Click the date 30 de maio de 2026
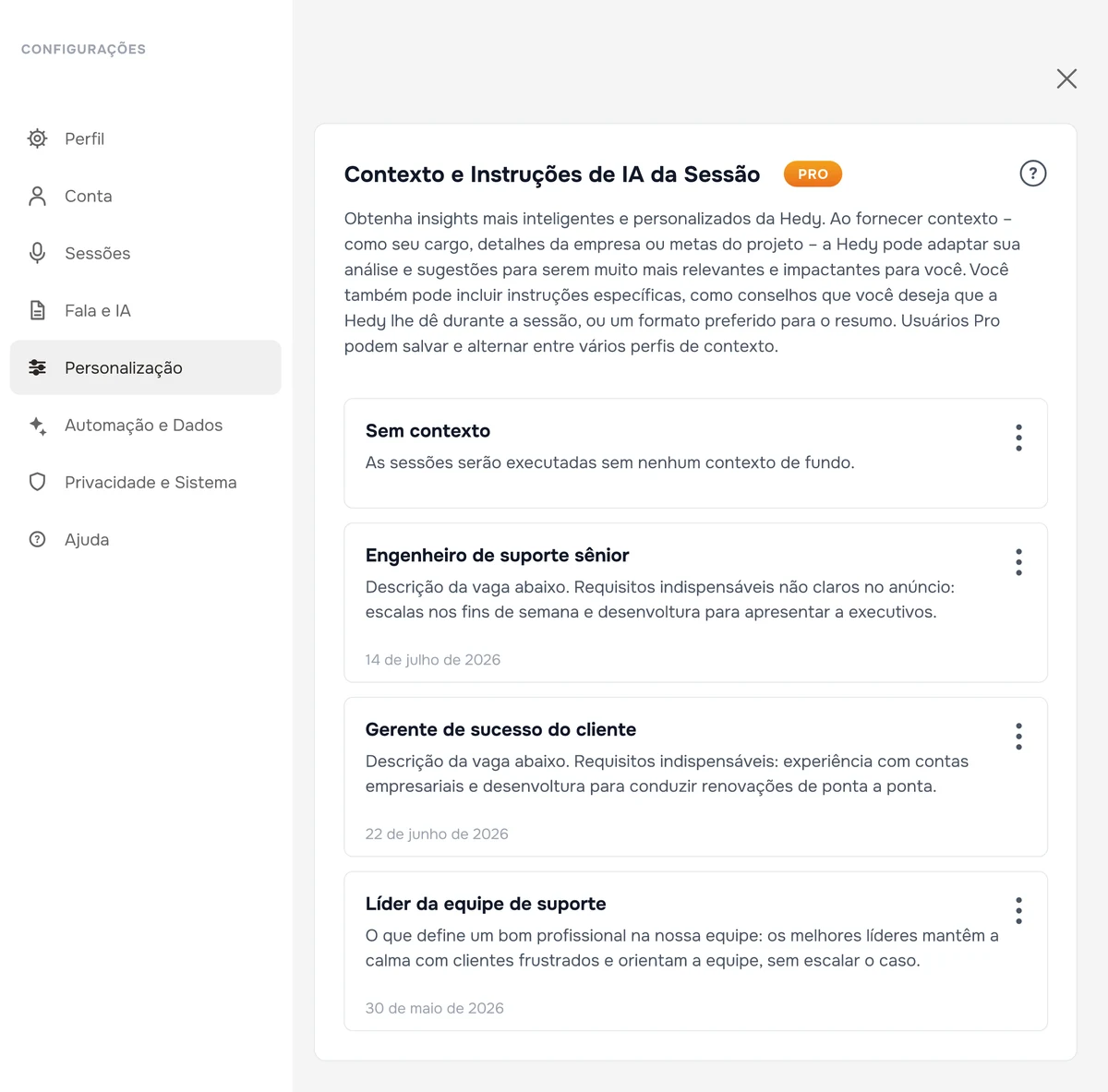 pos(435,1008)
